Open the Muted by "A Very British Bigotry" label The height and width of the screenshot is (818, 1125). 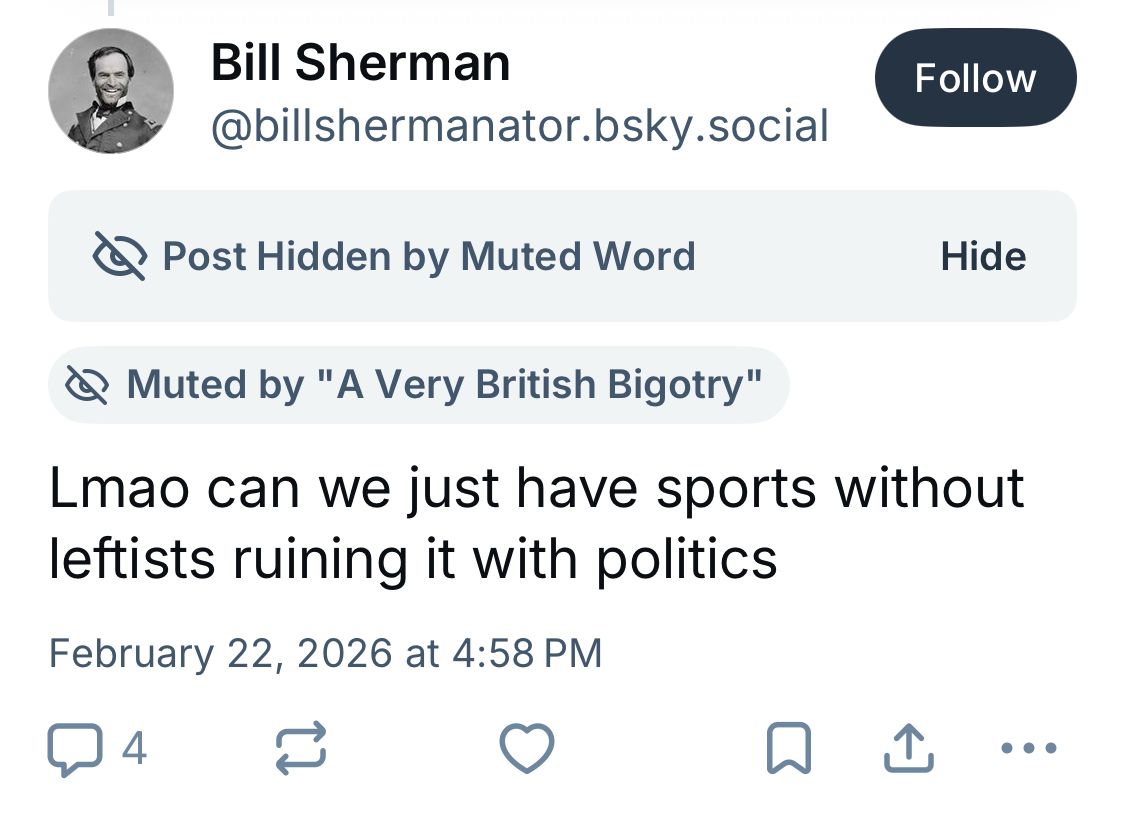pos(444,384)
